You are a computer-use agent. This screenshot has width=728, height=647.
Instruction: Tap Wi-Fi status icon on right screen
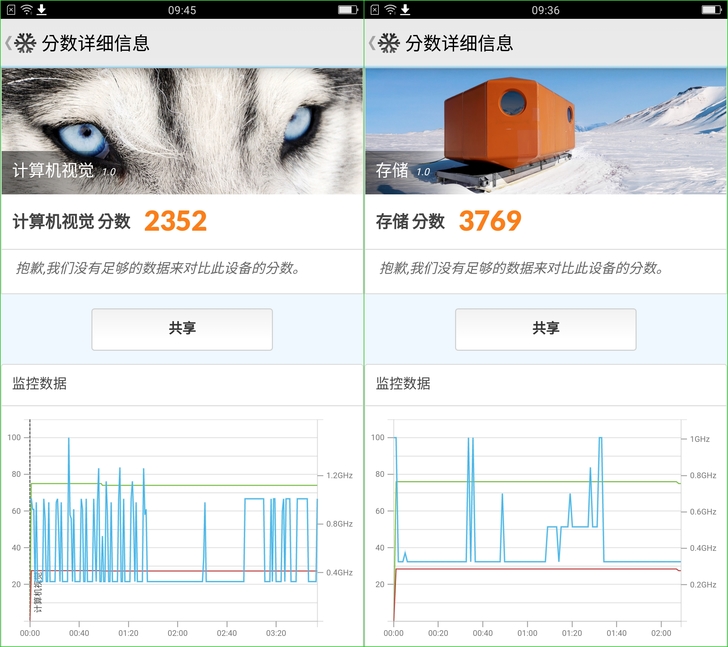tap(390, 9)
